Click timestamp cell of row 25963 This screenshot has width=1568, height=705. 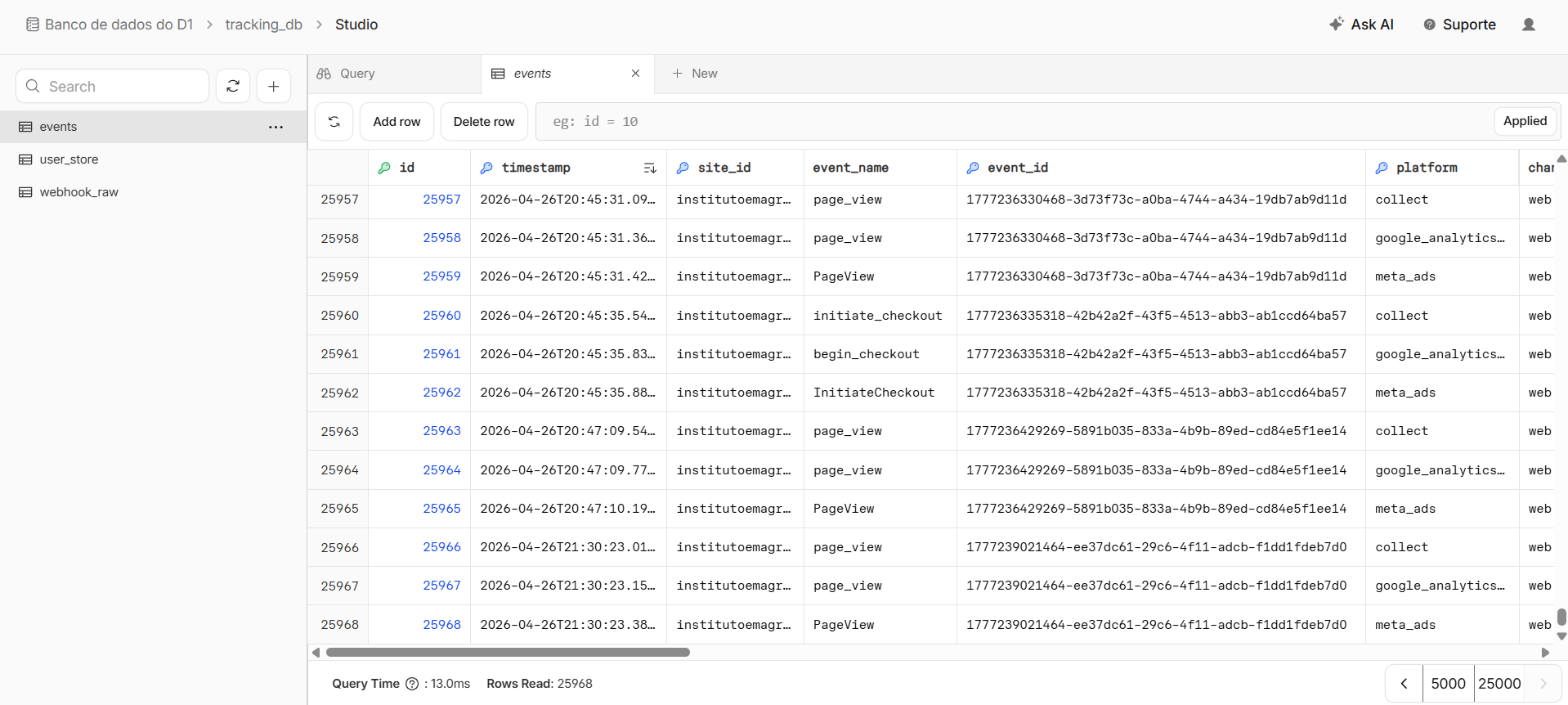coord(568,431)
